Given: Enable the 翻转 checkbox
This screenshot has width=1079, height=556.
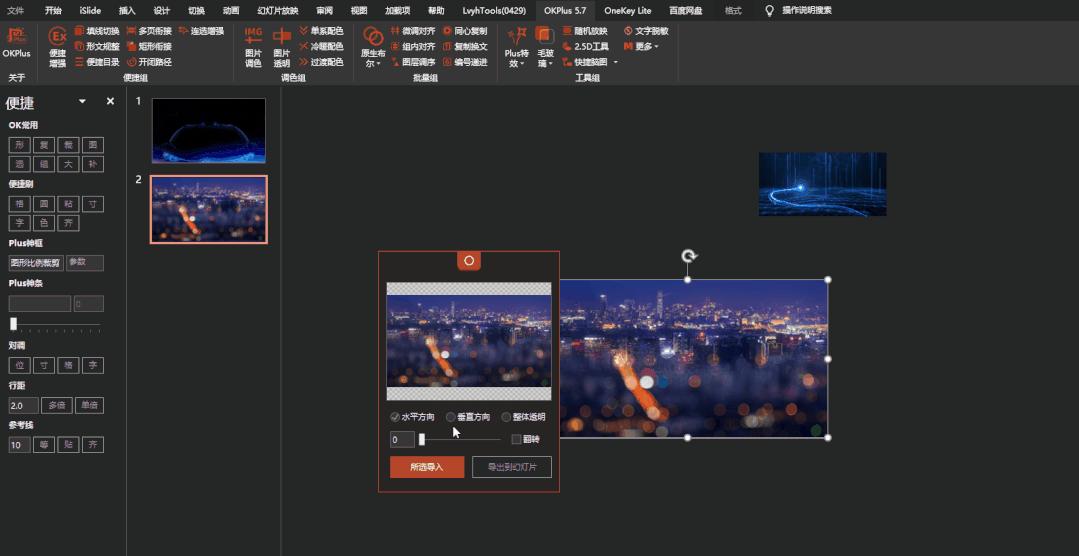Looking at the screenshot, I should point(516,439).
